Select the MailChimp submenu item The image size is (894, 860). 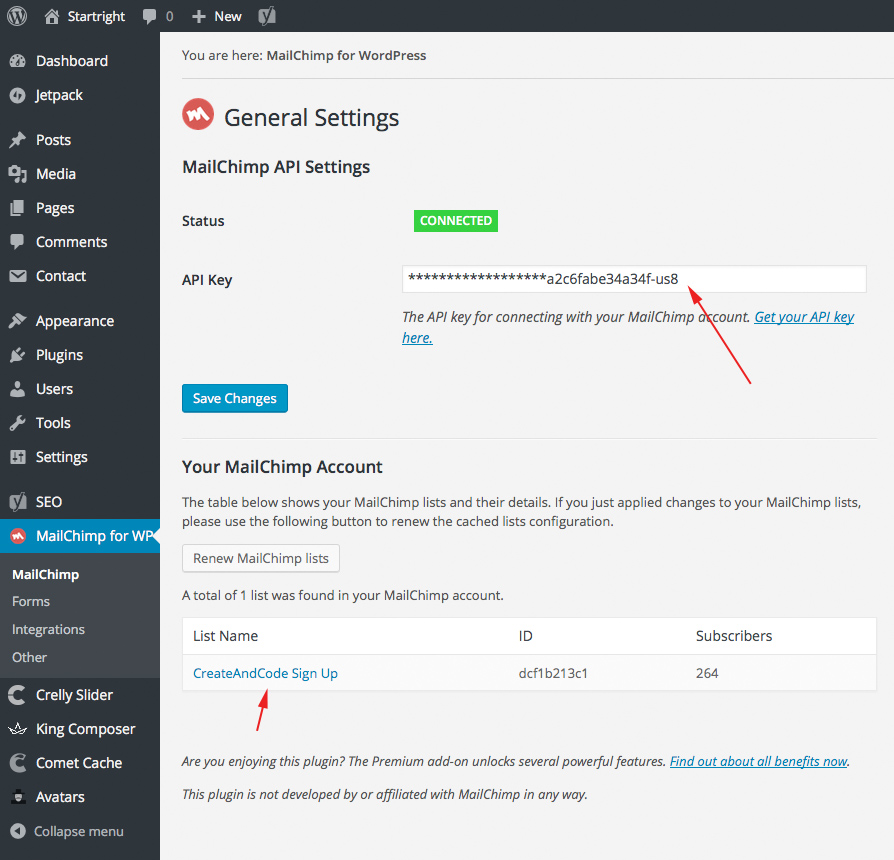(46, 574)
